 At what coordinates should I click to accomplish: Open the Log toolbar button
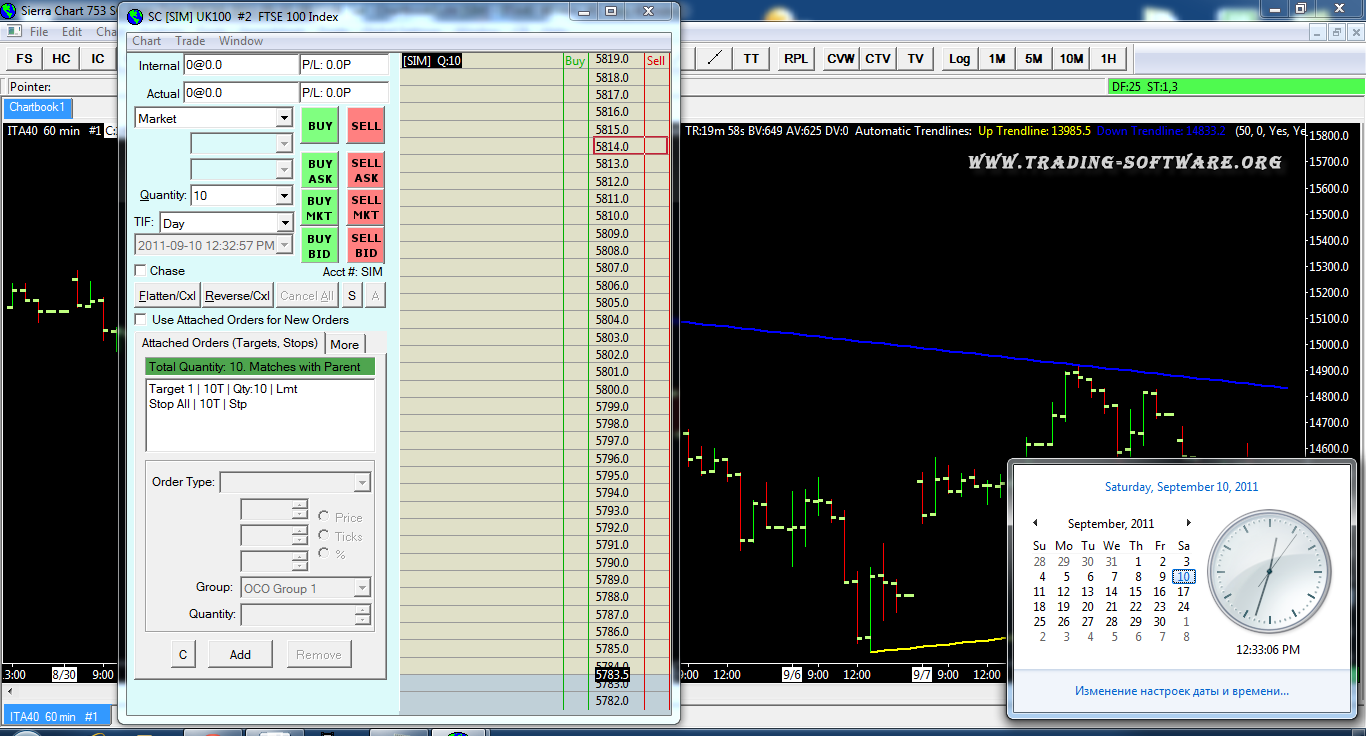pos(959,58)
